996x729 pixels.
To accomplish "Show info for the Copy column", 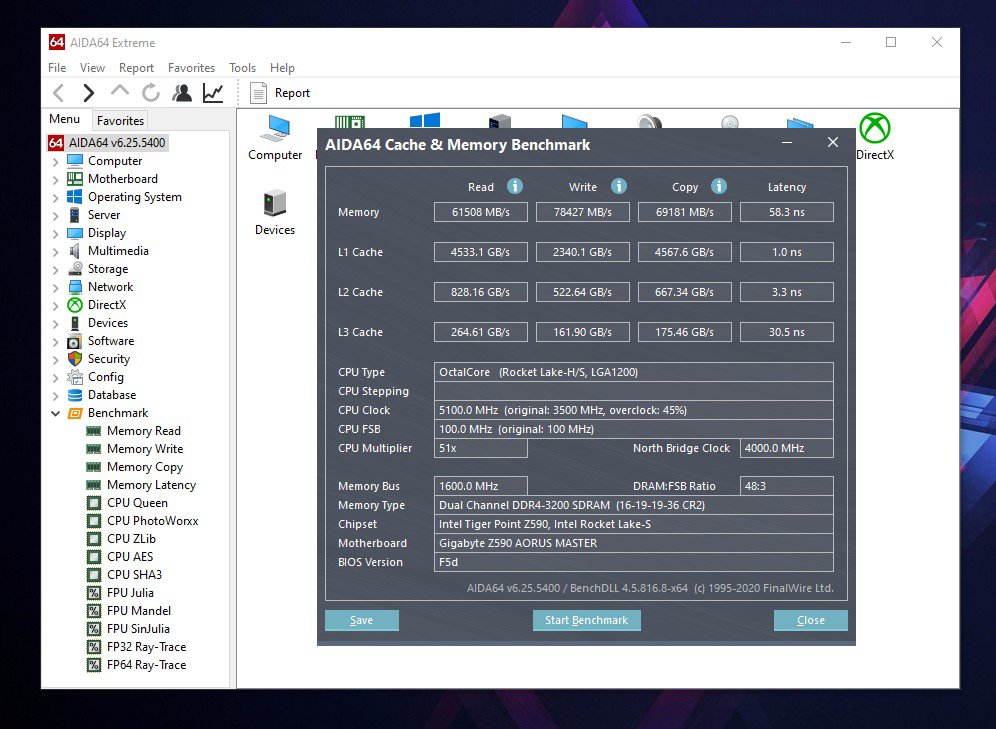I will [x=718, y=186].
